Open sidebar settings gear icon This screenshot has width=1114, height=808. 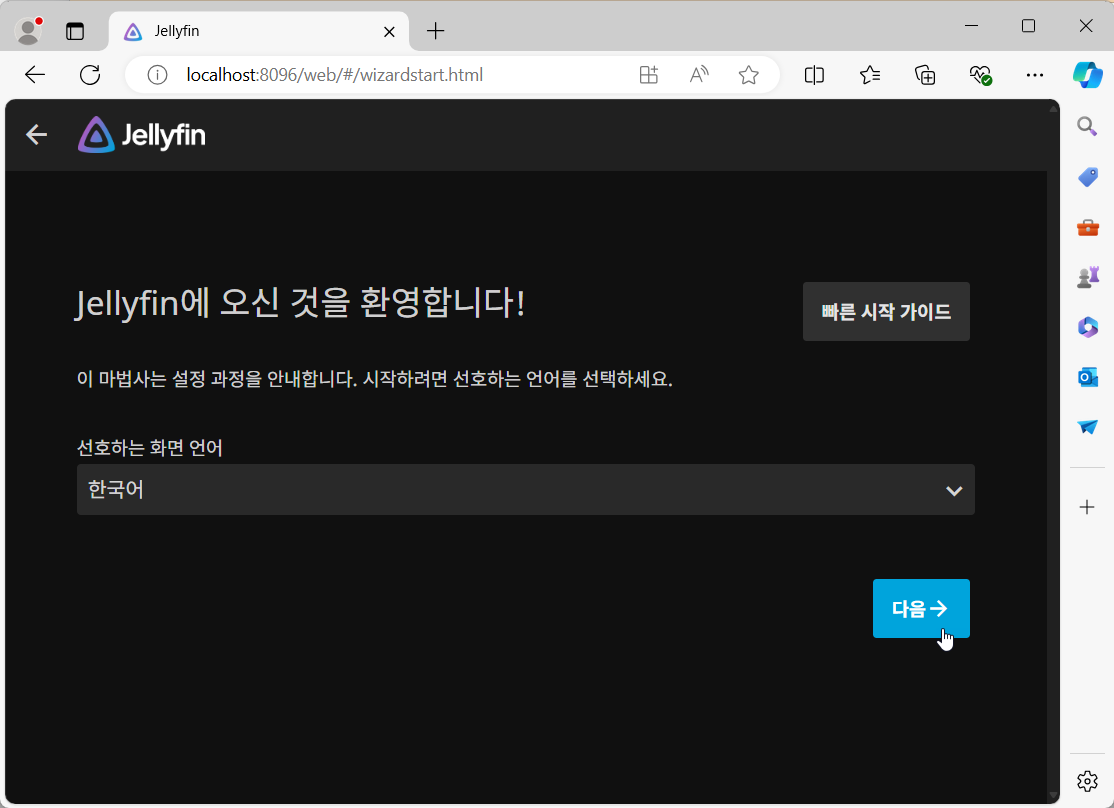1087,781
